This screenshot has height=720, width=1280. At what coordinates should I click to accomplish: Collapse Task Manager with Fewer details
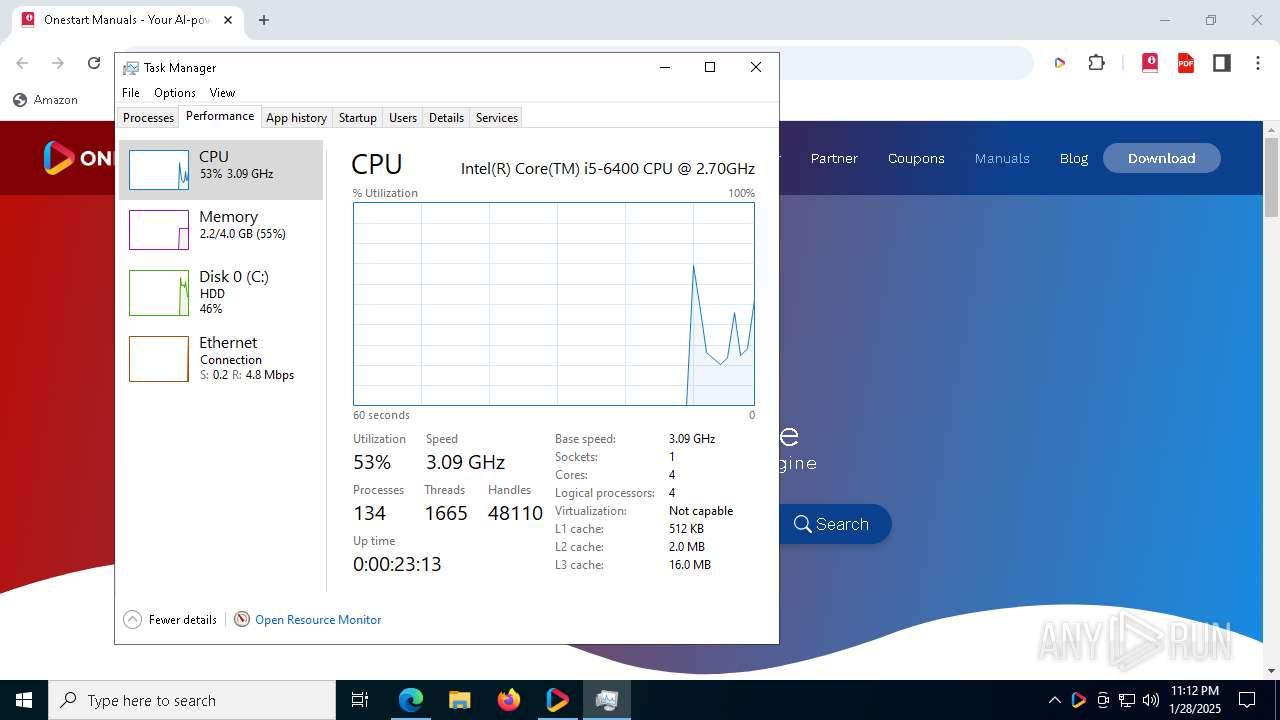coord(170,620)
